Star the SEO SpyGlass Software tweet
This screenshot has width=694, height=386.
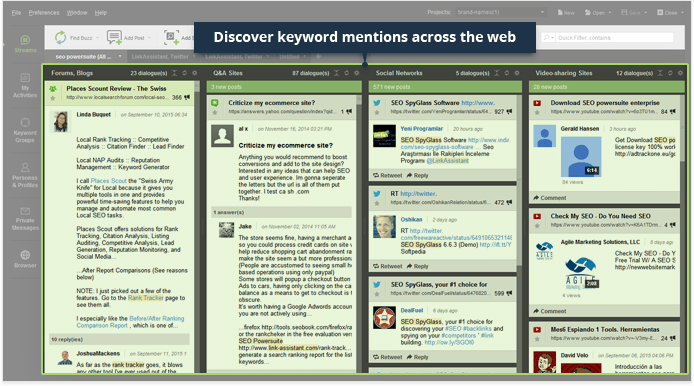pyautogui.click(x=377, y=112)
